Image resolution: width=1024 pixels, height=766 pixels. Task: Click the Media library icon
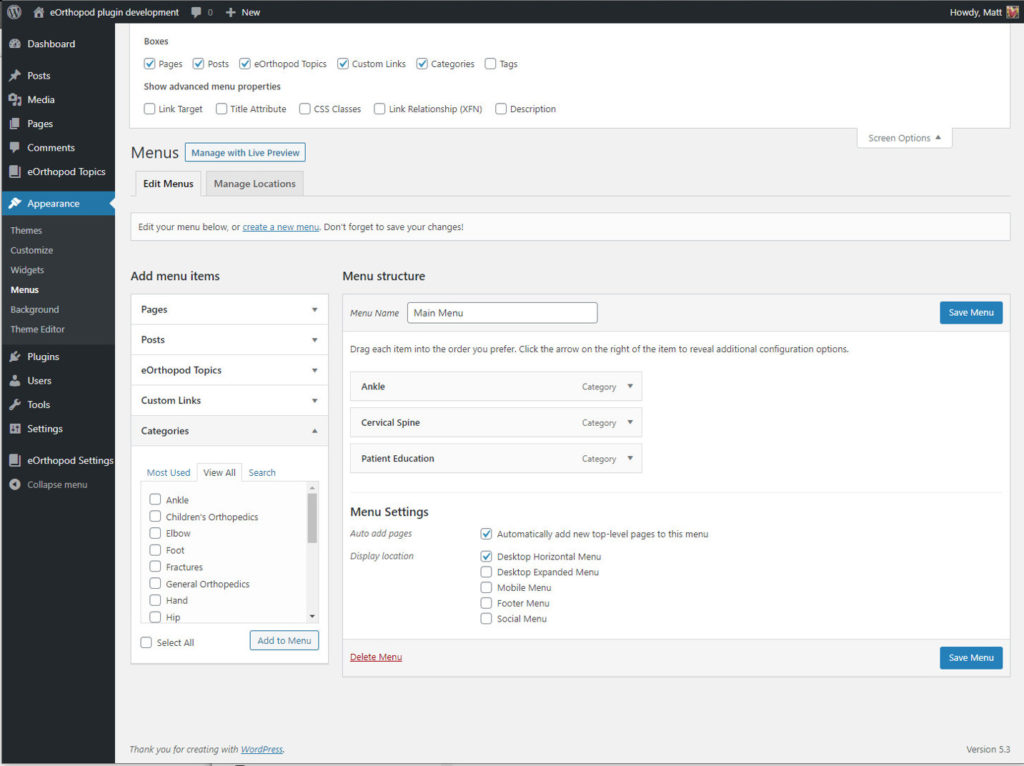point(15,100)
